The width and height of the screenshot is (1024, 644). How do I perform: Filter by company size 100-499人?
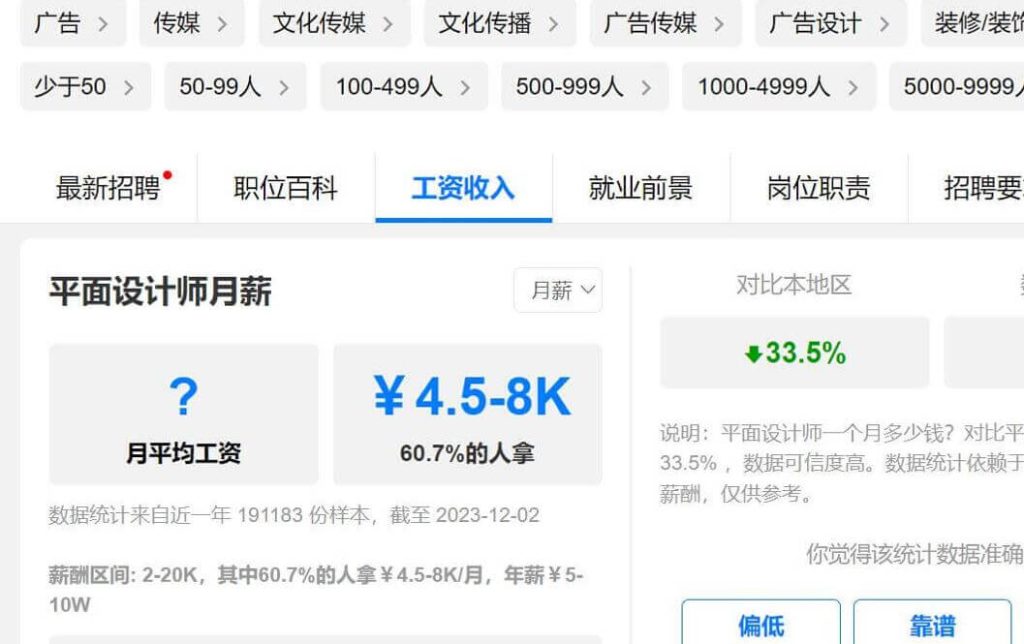pos(404,86)
